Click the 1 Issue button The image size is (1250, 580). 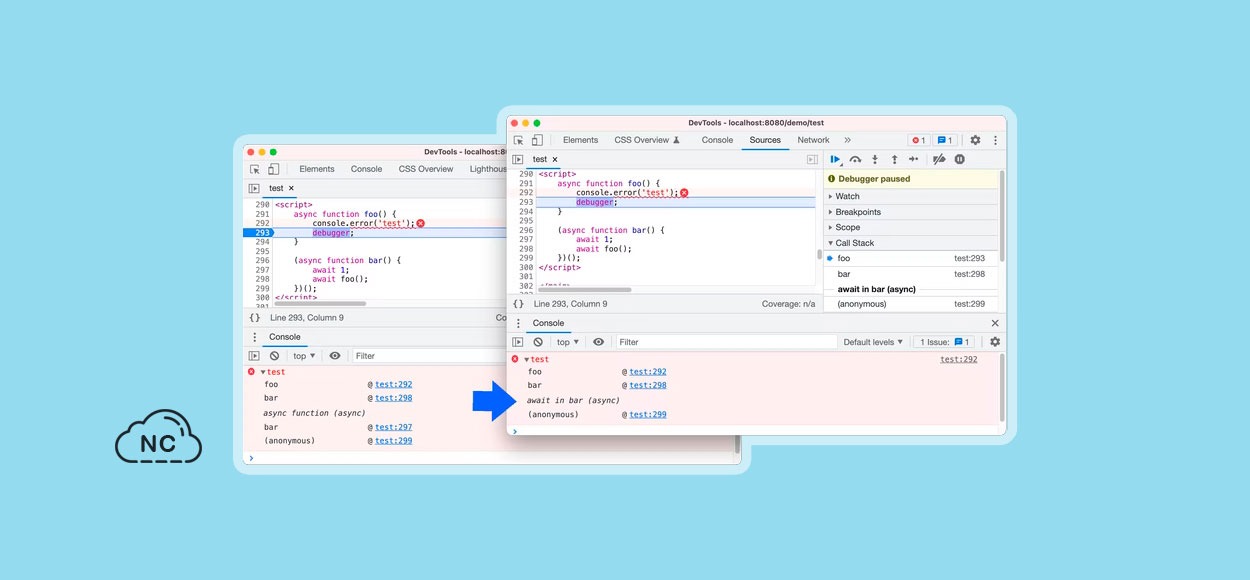[x=944, y=342]
